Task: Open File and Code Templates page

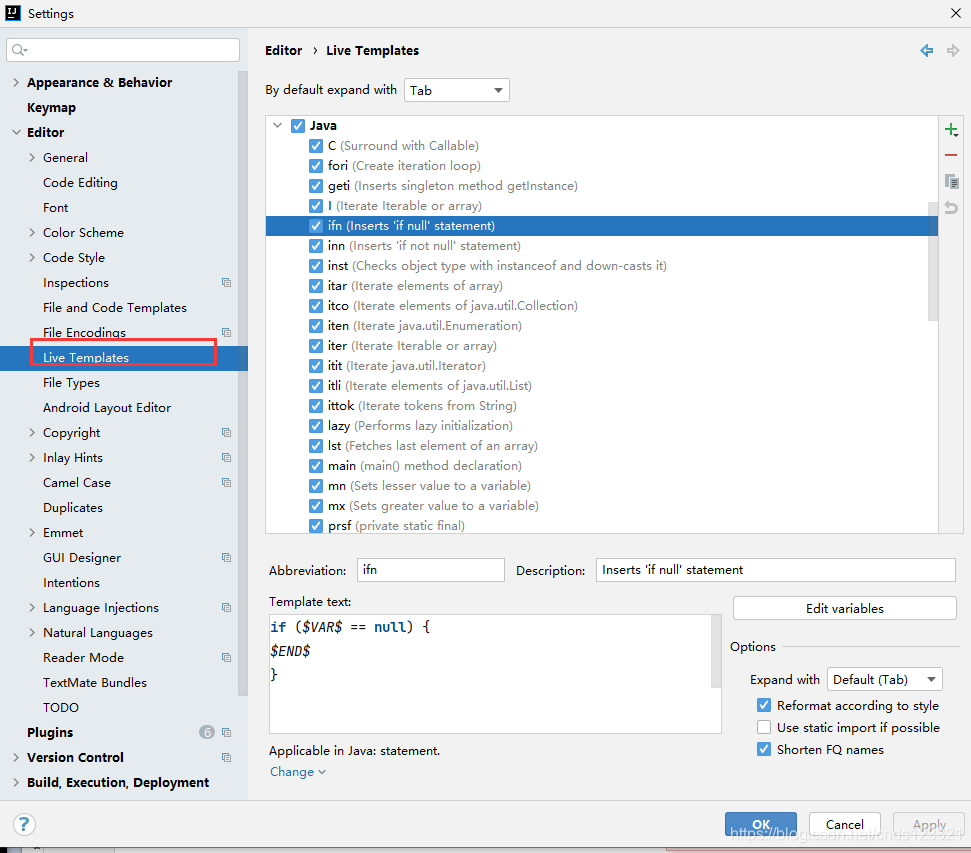Action: 115,308
